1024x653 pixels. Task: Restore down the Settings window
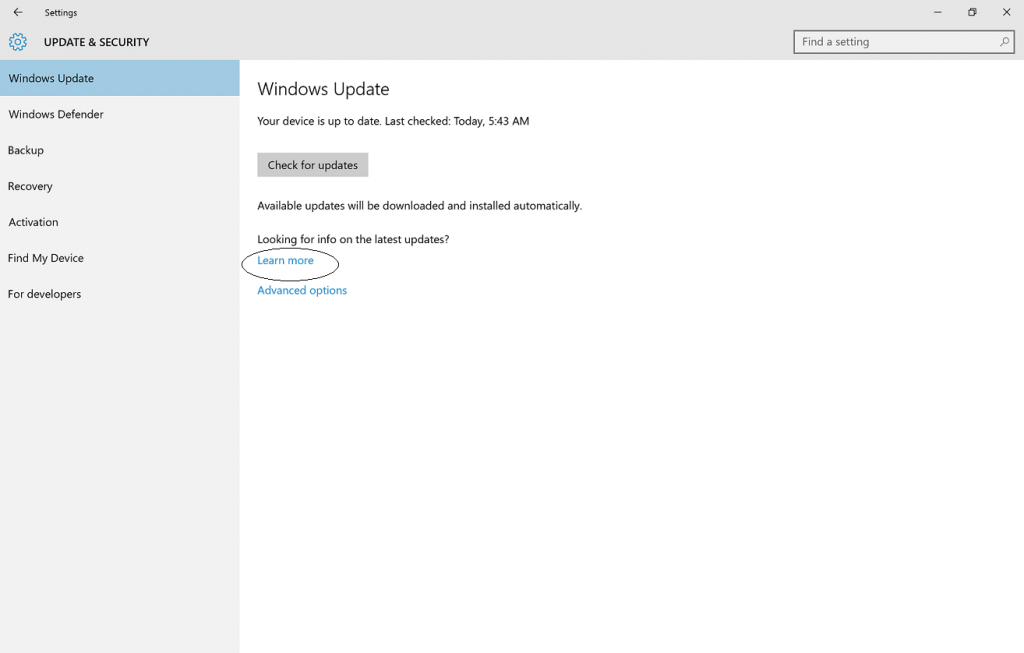[x=972, y=12]
